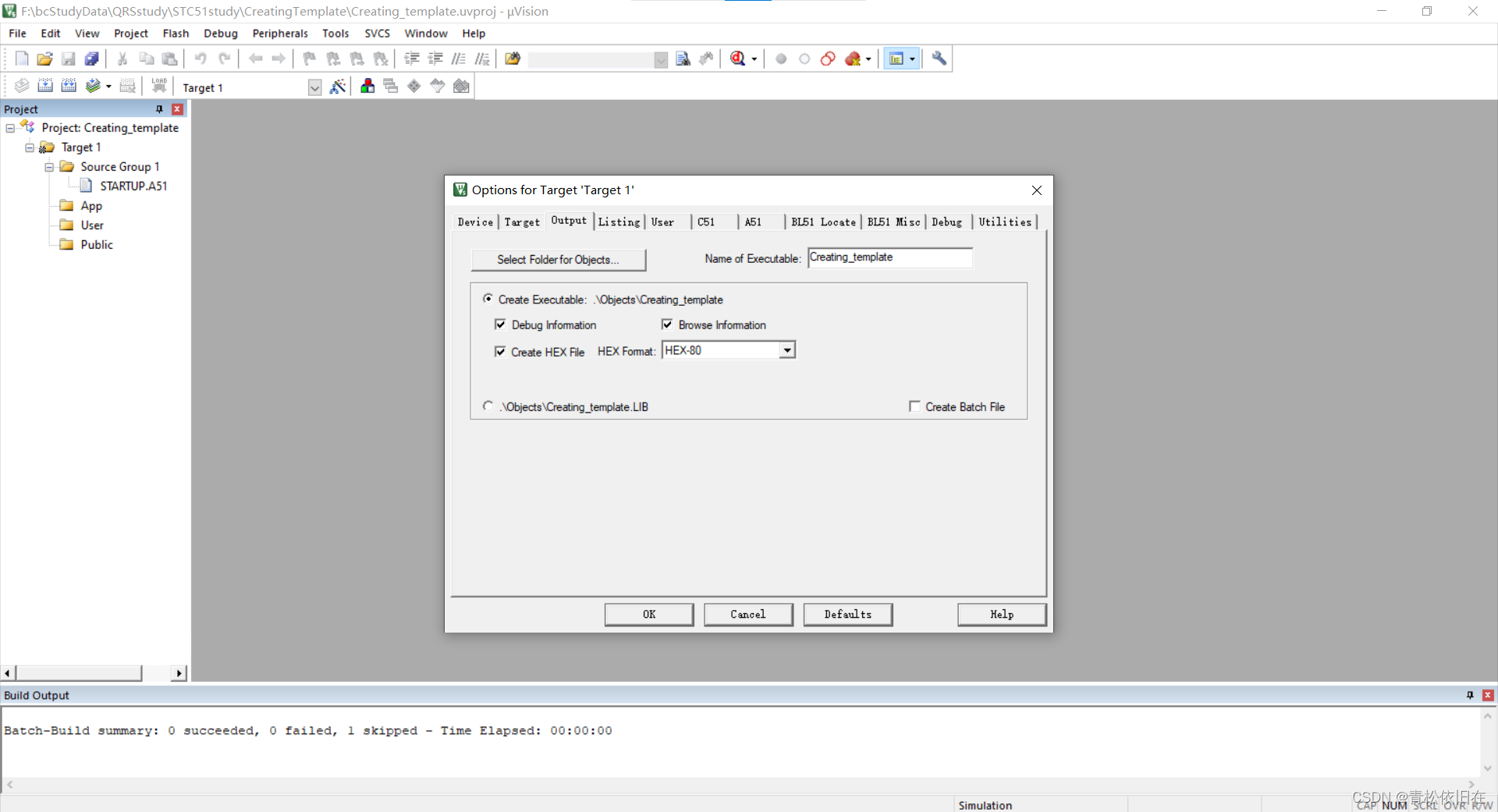Click the Project panel horizontal scrollbar
Screen dimensions: 1498x812
94,673
